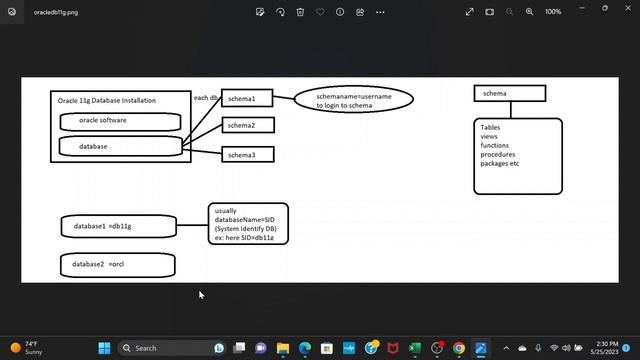640x360 pixels.
Task: Open Wi-Fi network settings in tray
Action: (x=554, y=348)
